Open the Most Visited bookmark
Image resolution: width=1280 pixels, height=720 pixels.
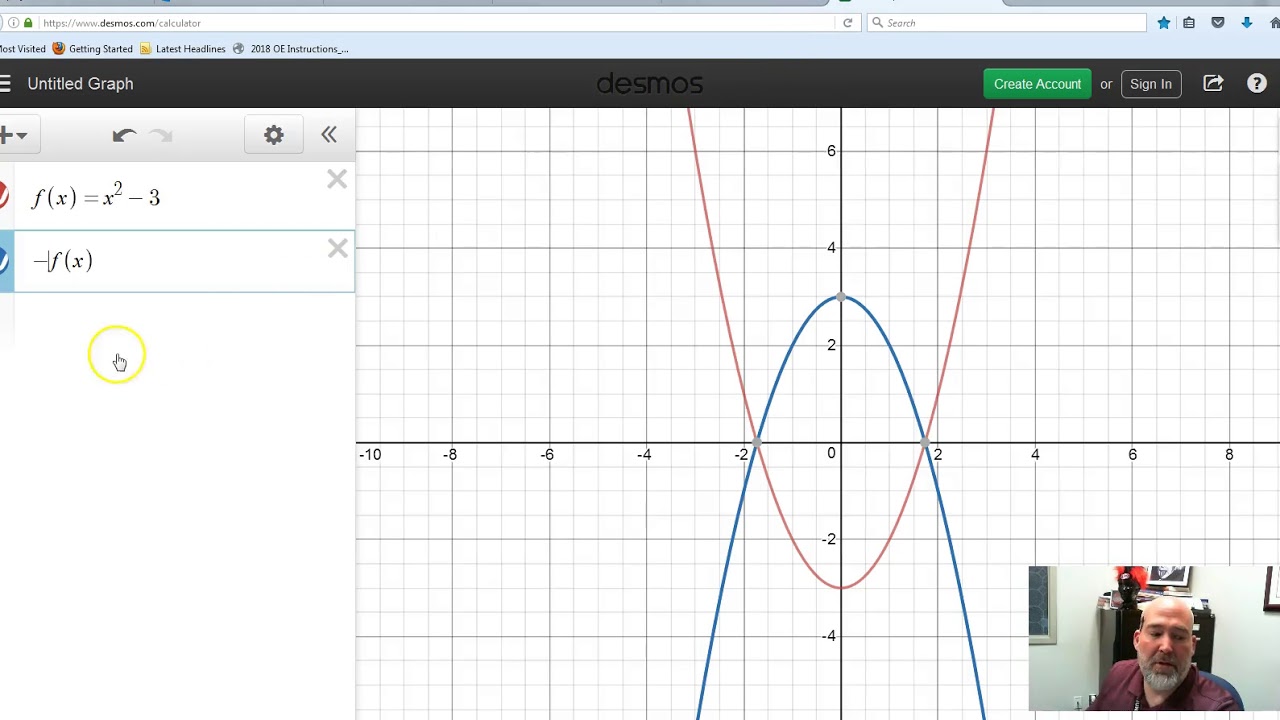point(22,49)
